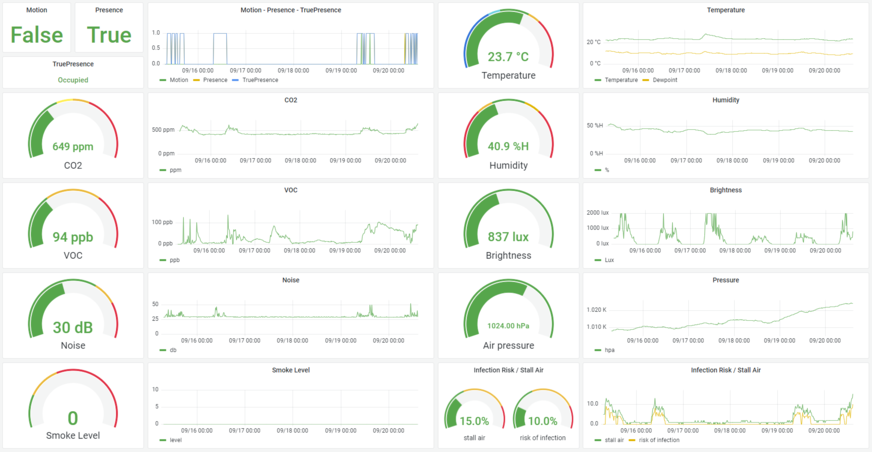
Task: Open the Pressure graph panel title menu
Action: [x=725, y=280]
